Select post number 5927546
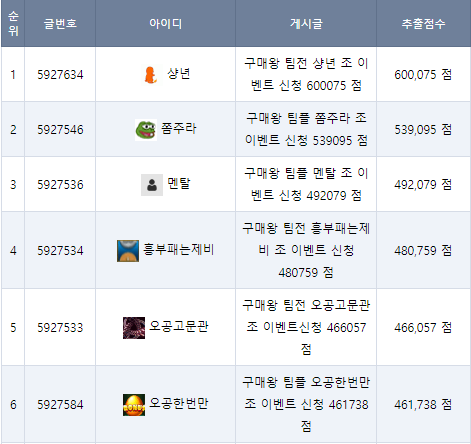This screenshot has width=471, height=444. [60, 130]
